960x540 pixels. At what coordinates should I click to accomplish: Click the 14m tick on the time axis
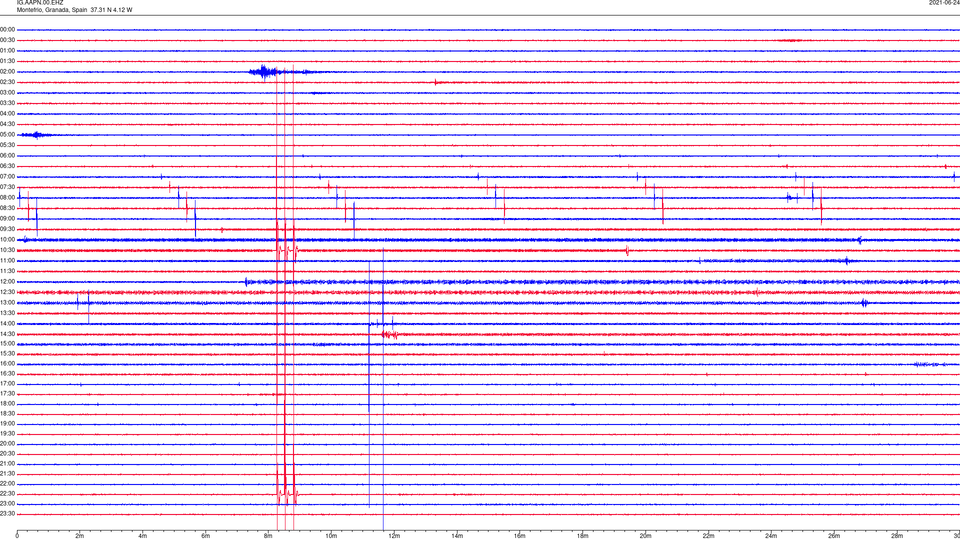[457, 536]
